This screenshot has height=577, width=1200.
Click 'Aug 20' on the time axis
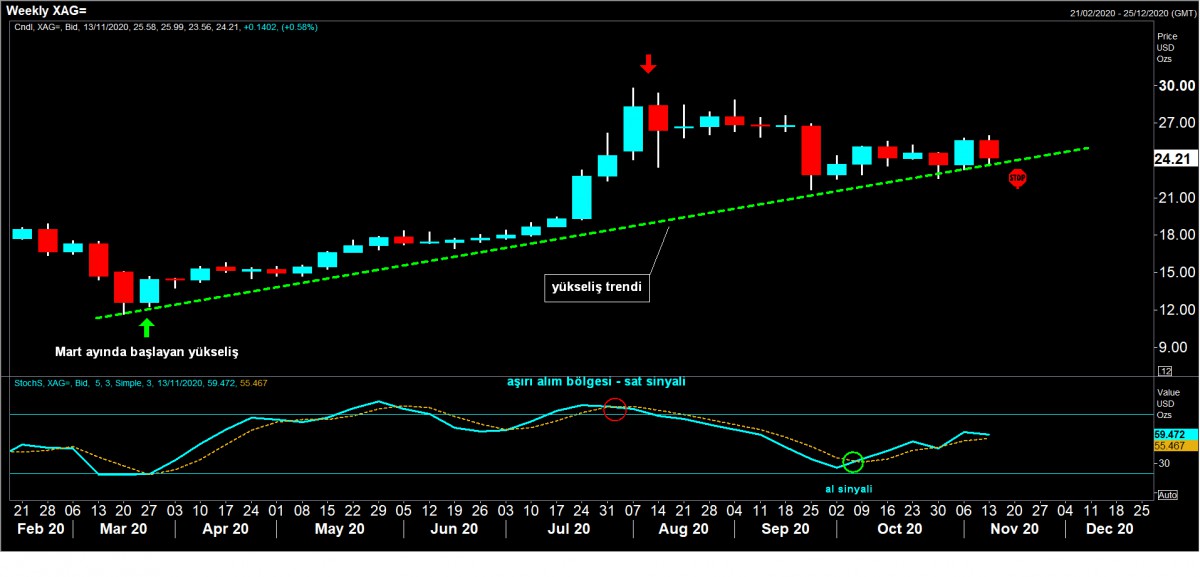685,529
